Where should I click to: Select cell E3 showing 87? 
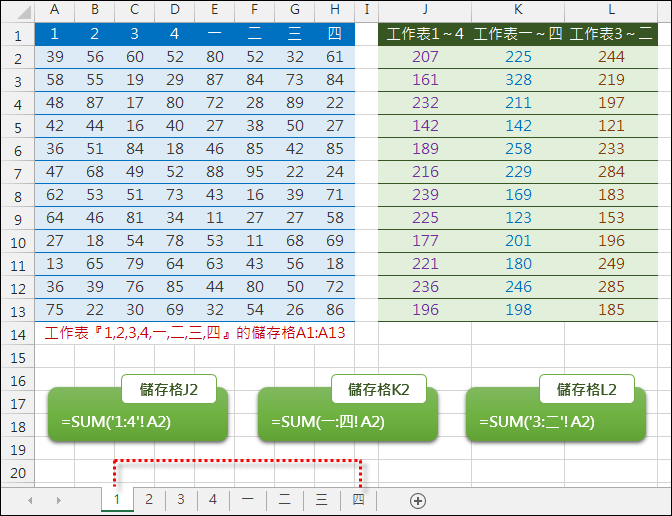click(x=214, y=80)
